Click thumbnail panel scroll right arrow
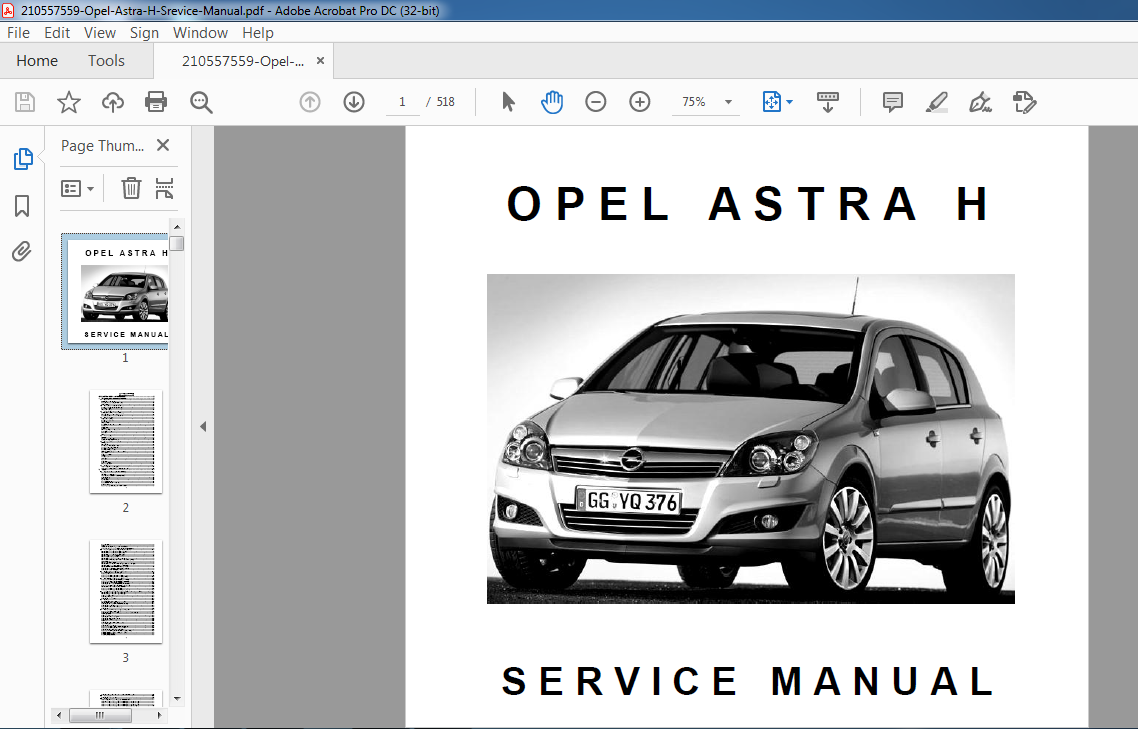This screenshot has height=729, width=1138. (160, 715)
